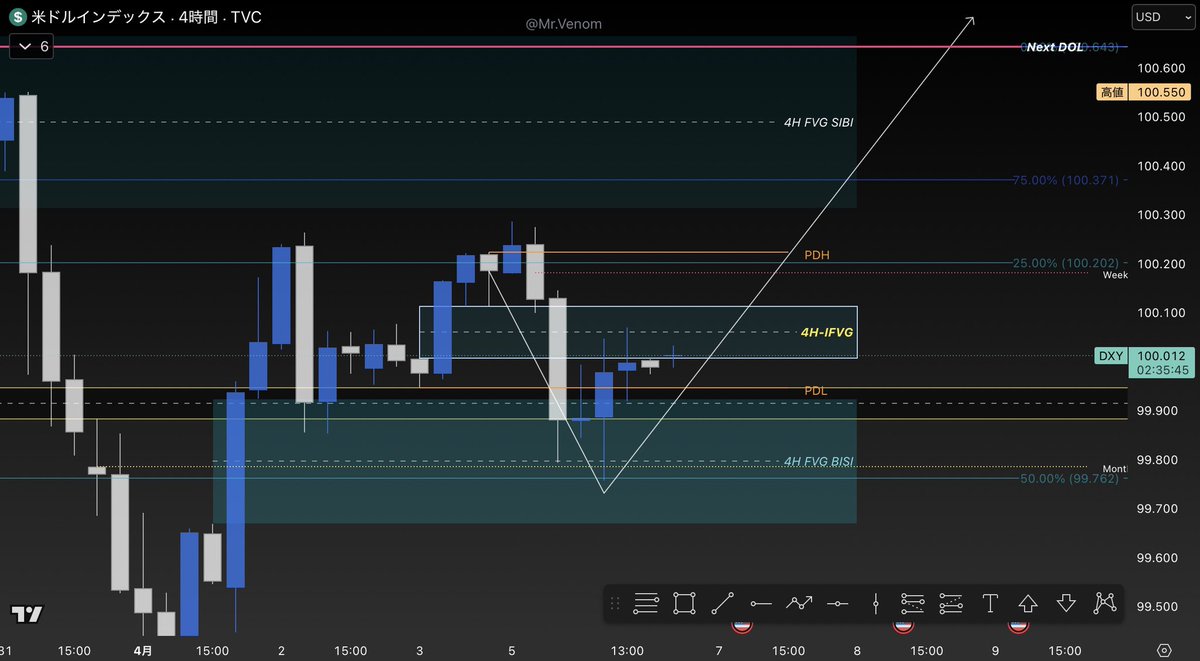Viewport: 1200px width, 661px height.
Task: Select the Rectangle drawing tool
Action: [x=684, y=603]
